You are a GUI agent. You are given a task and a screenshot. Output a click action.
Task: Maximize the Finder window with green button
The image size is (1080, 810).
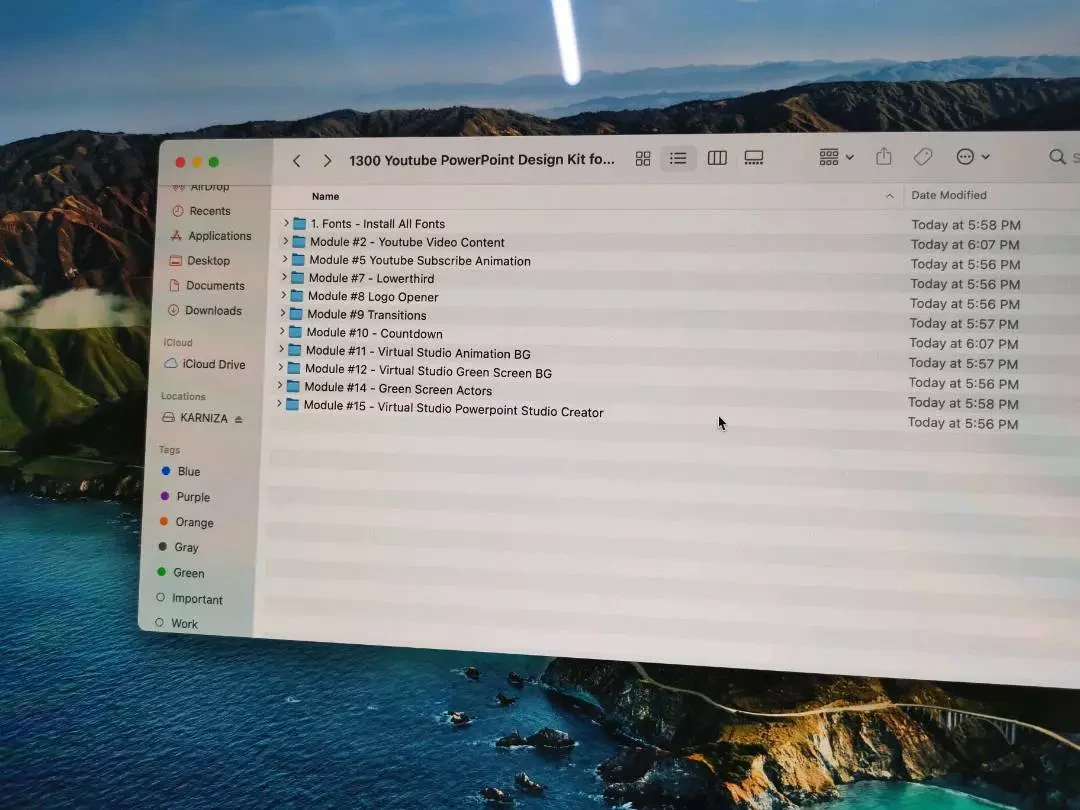pyautogui.click(x=214, y=162)
